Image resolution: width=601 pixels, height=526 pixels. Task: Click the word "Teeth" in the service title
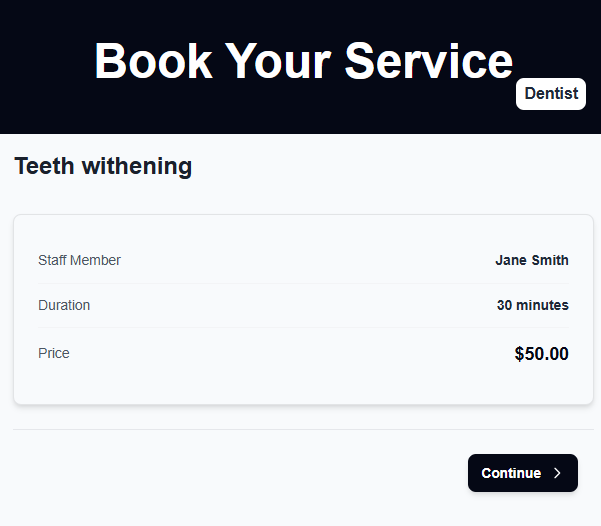(44, 166)
